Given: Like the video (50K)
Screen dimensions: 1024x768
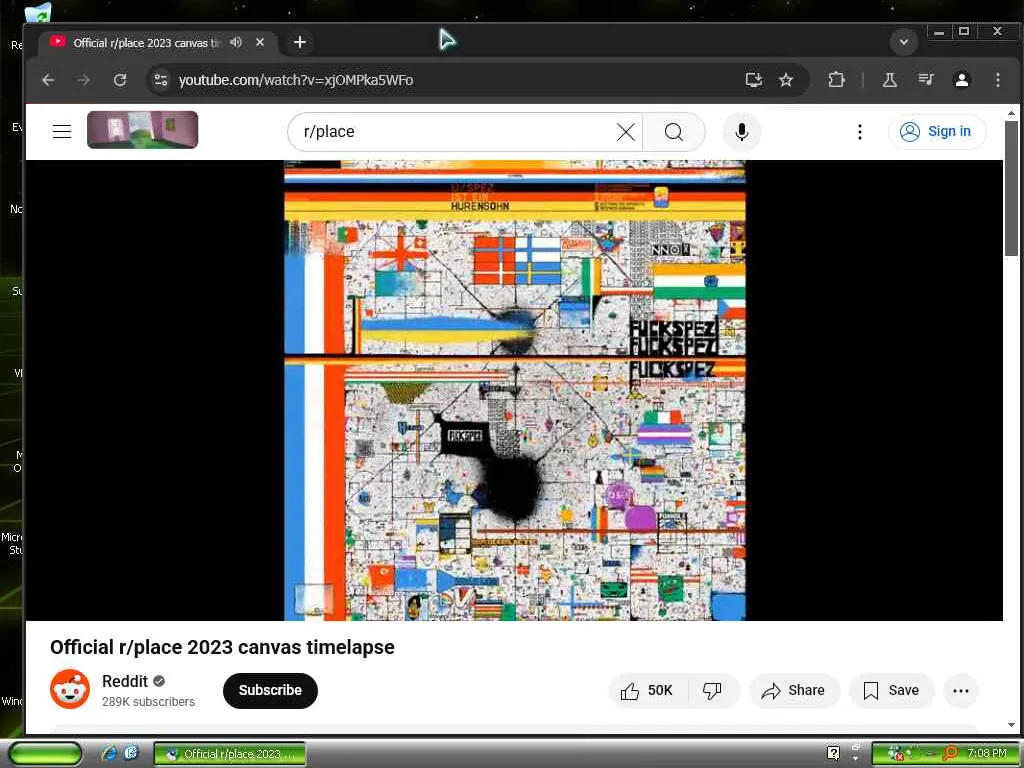Looking at the screenshot, I should click(648, 690).
